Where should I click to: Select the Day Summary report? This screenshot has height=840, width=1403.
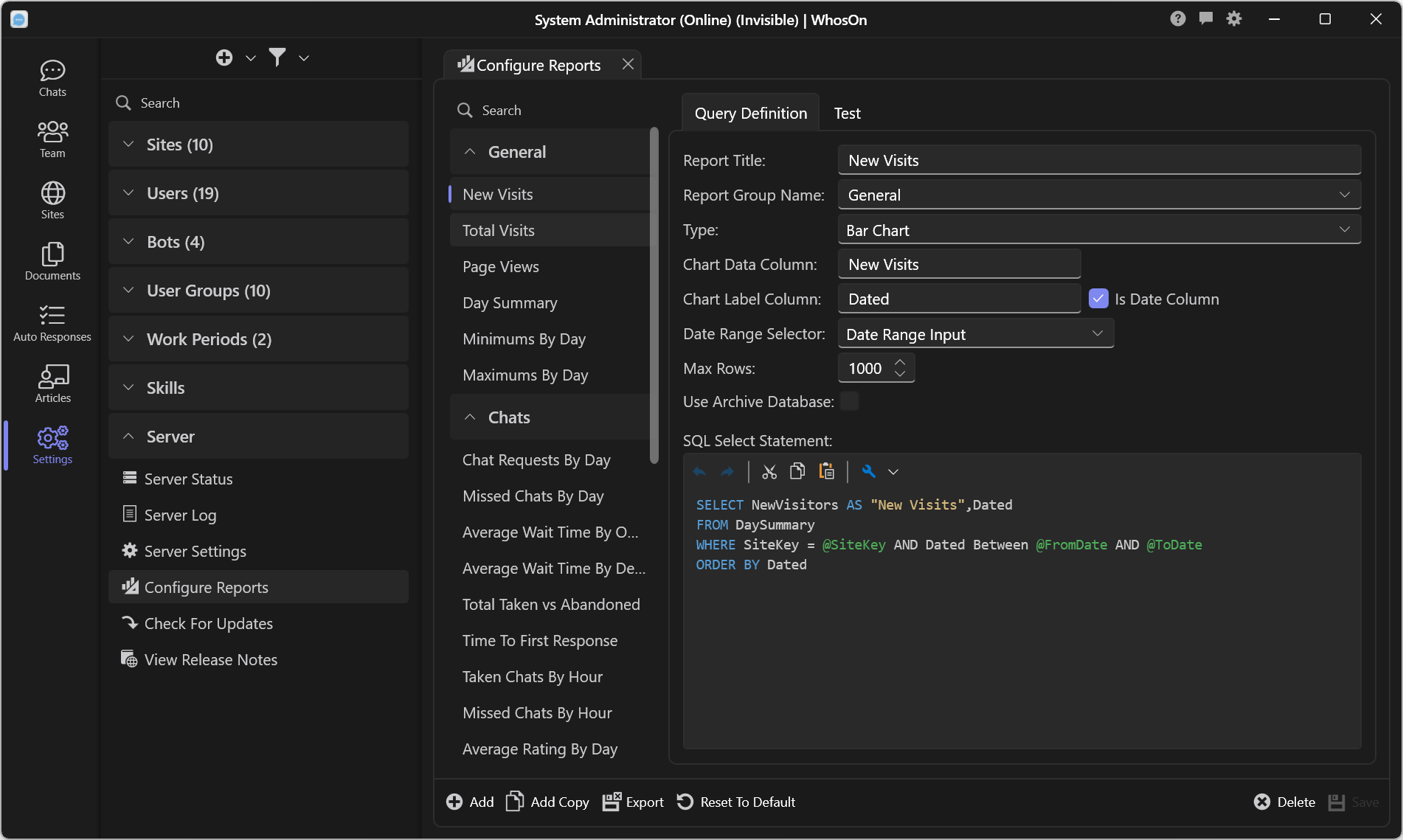550,302
